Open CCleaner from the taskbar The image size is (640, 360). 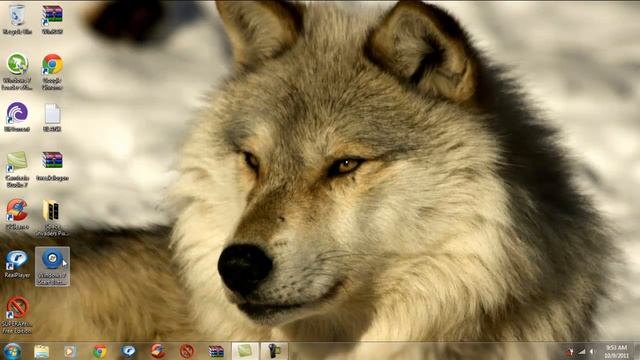click(x=158, y=351)
